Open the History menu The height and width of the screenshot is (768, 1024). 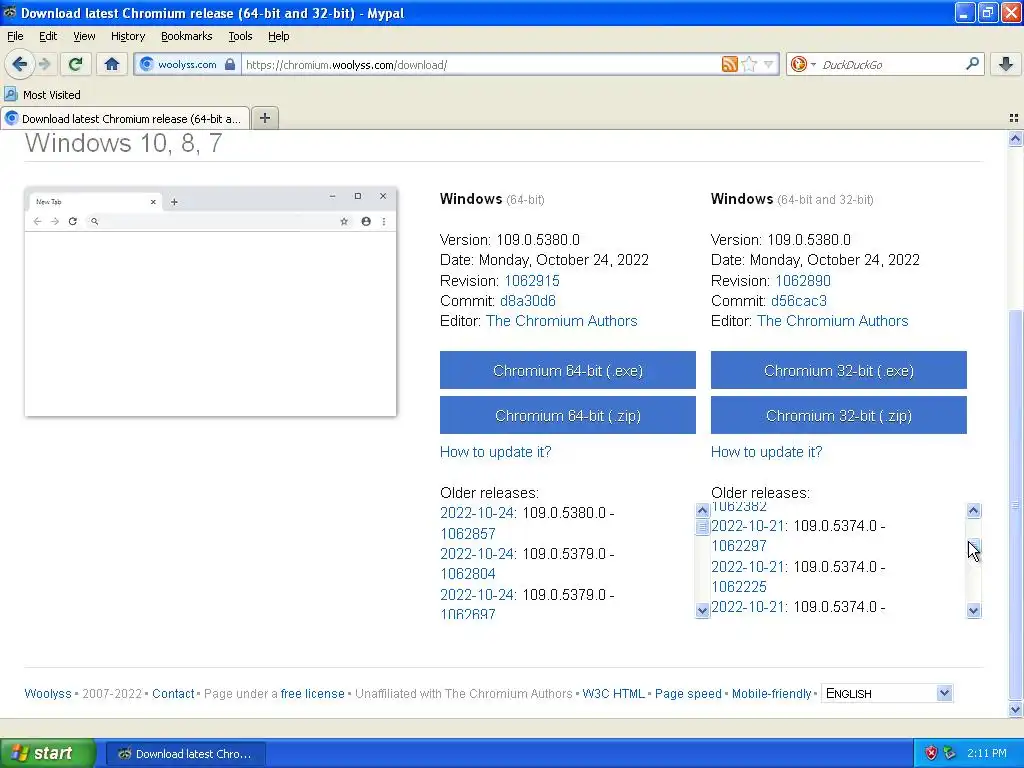(127, 36)
